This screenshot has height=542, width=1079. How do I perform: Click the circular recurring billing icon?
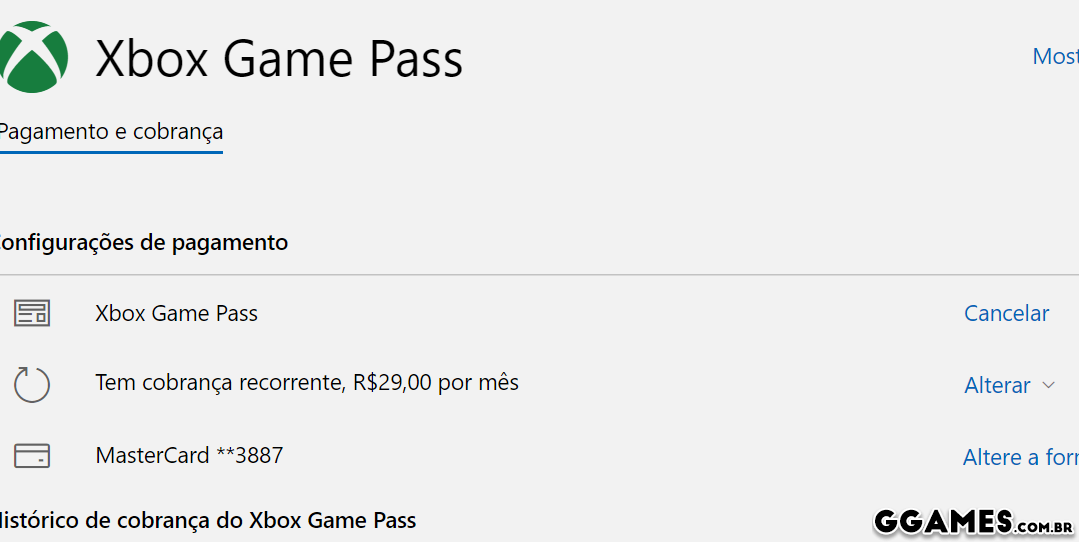point(31,384)
